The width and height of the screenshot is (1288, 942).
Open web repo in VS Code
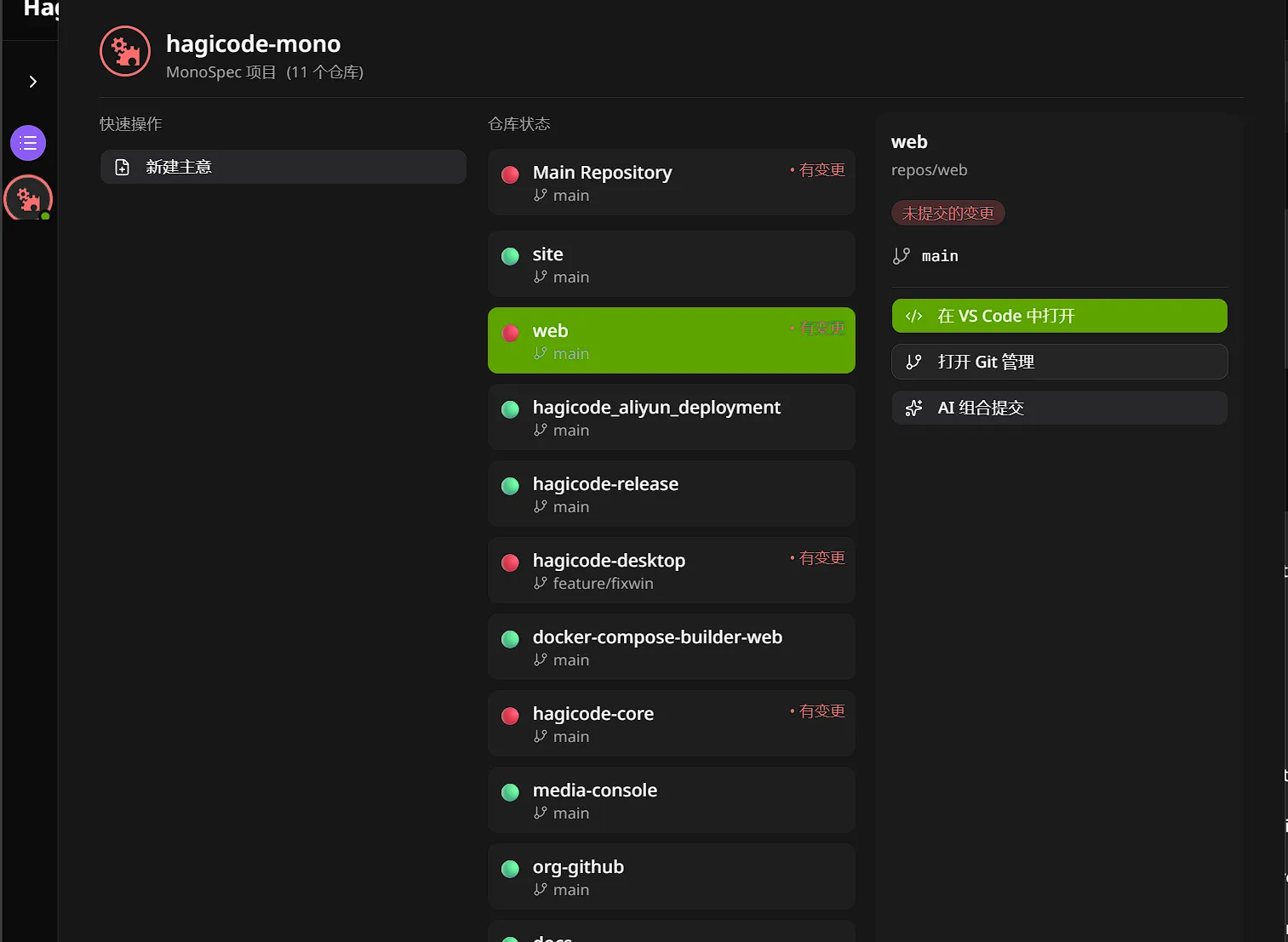[1059, 317]
